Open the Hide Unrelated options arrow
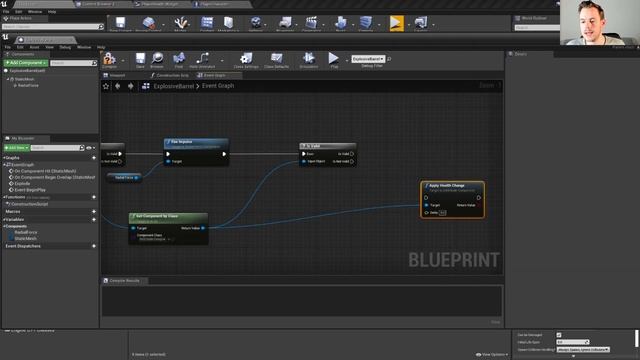This screenshot has width=640, height=360. point(222,60)
